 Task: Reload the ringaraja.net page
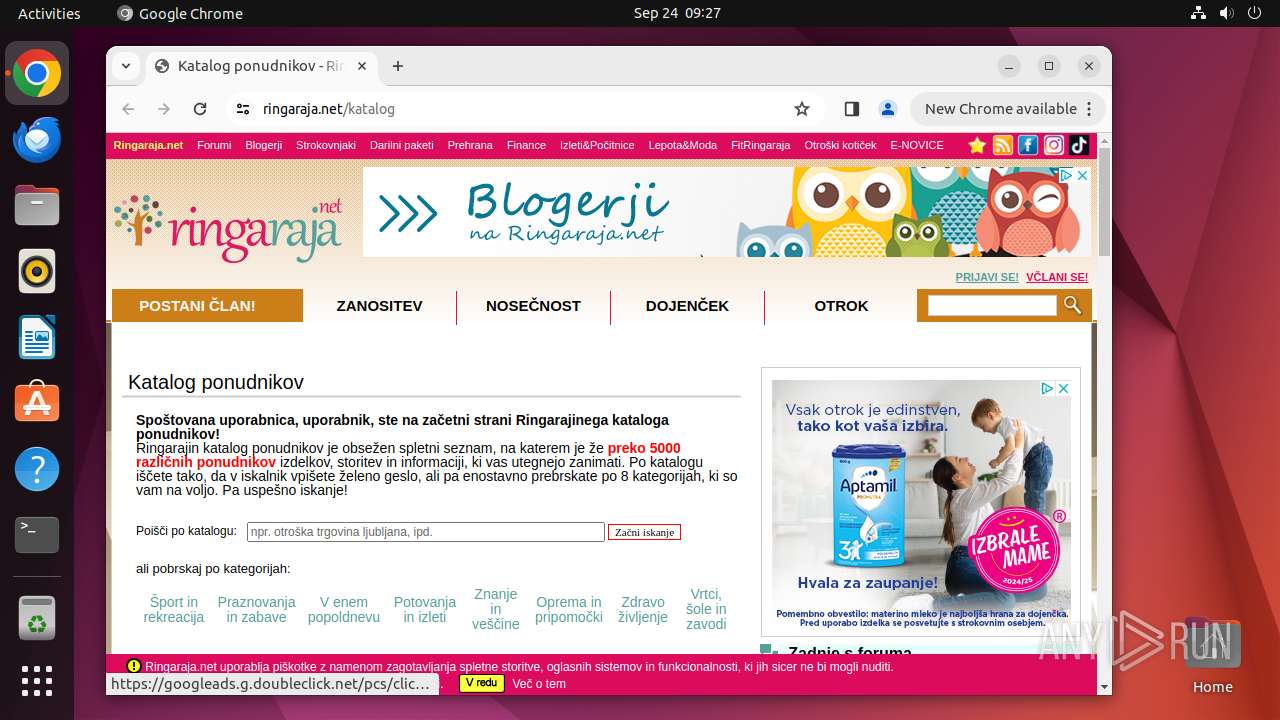pyautogui.click(x=200, y=109)
